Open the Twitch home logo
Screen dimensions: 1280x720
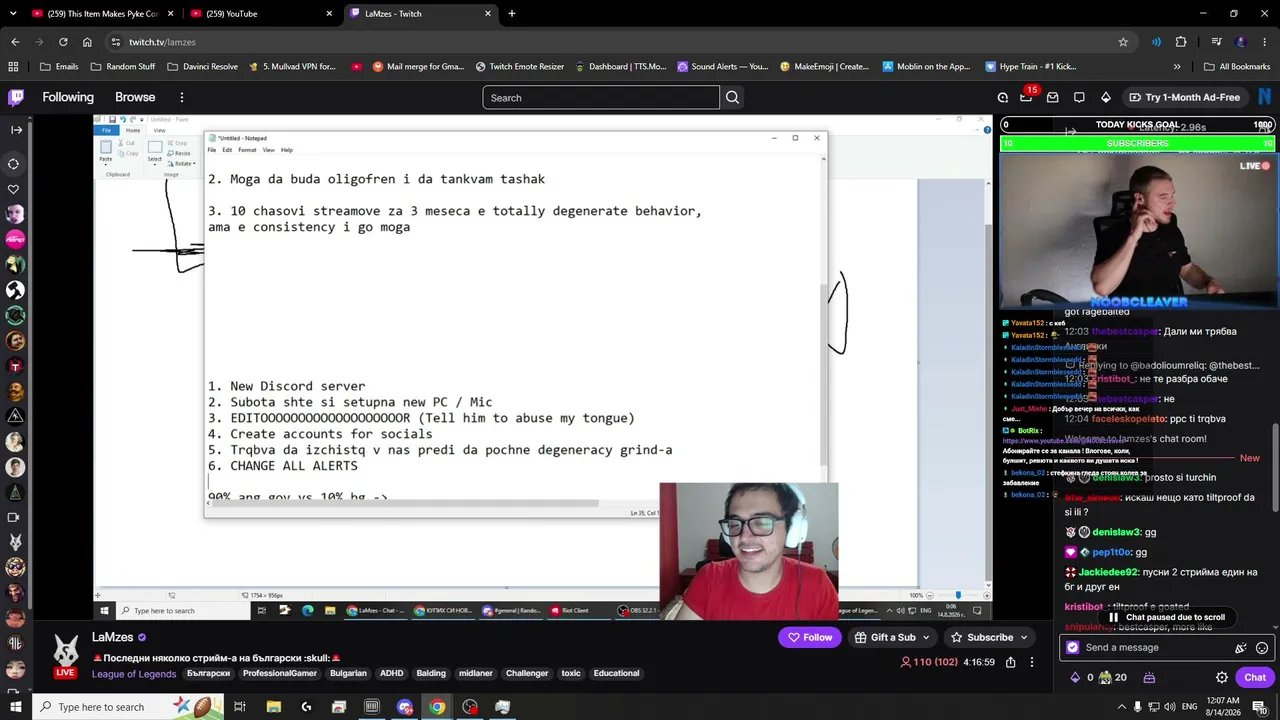click(x=16, y=97)
